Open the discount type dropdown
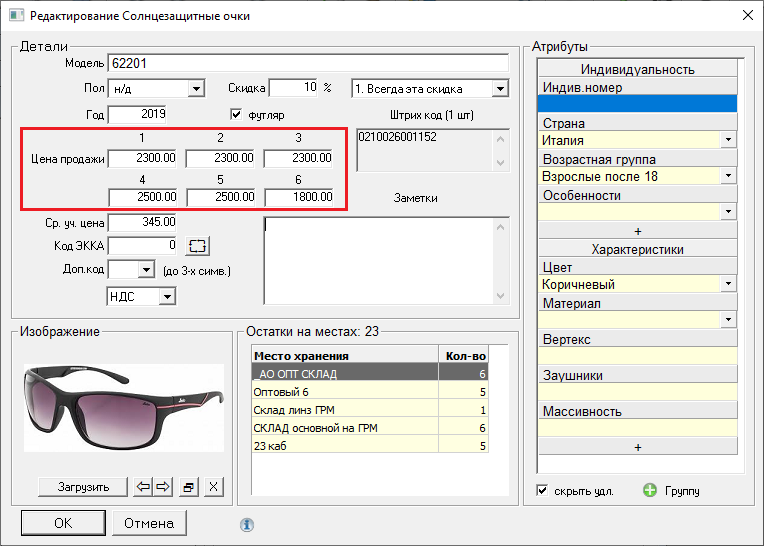 (499, 89)
